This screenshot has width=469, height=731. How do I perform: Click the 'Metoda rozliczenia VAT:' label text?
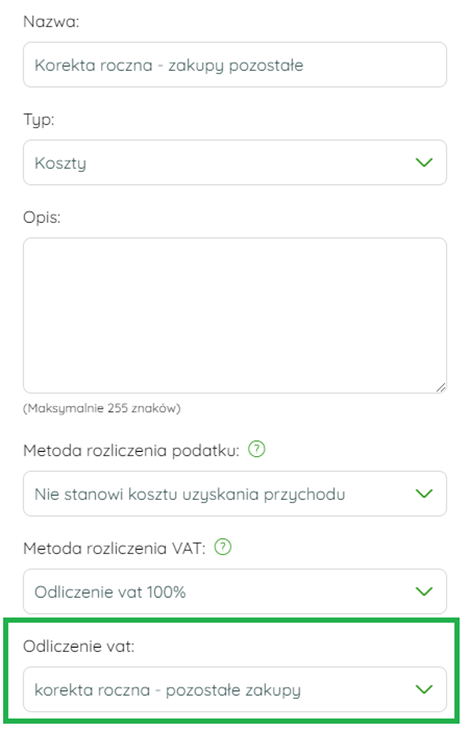click(x=114, y=549)
